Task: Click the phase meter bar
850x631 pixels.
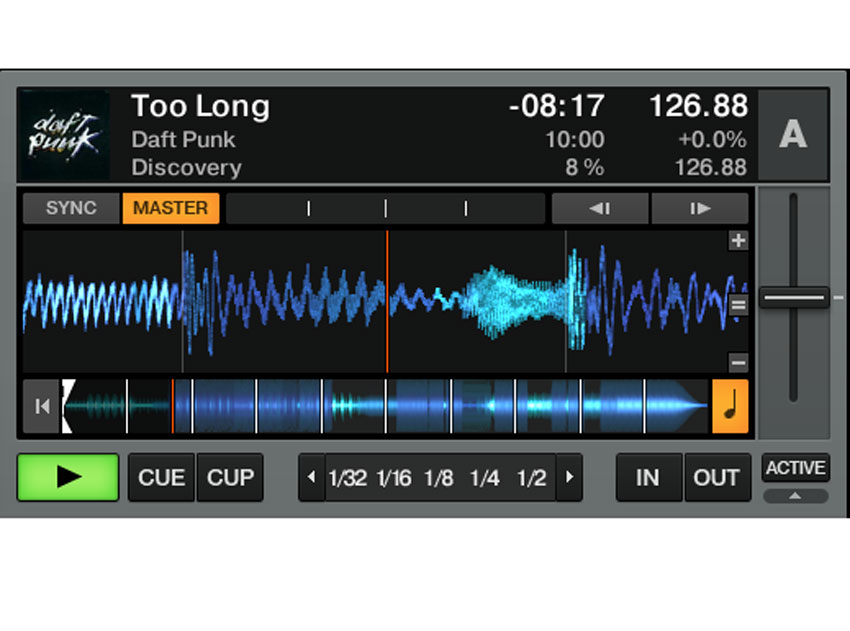Action: [385, 208]
